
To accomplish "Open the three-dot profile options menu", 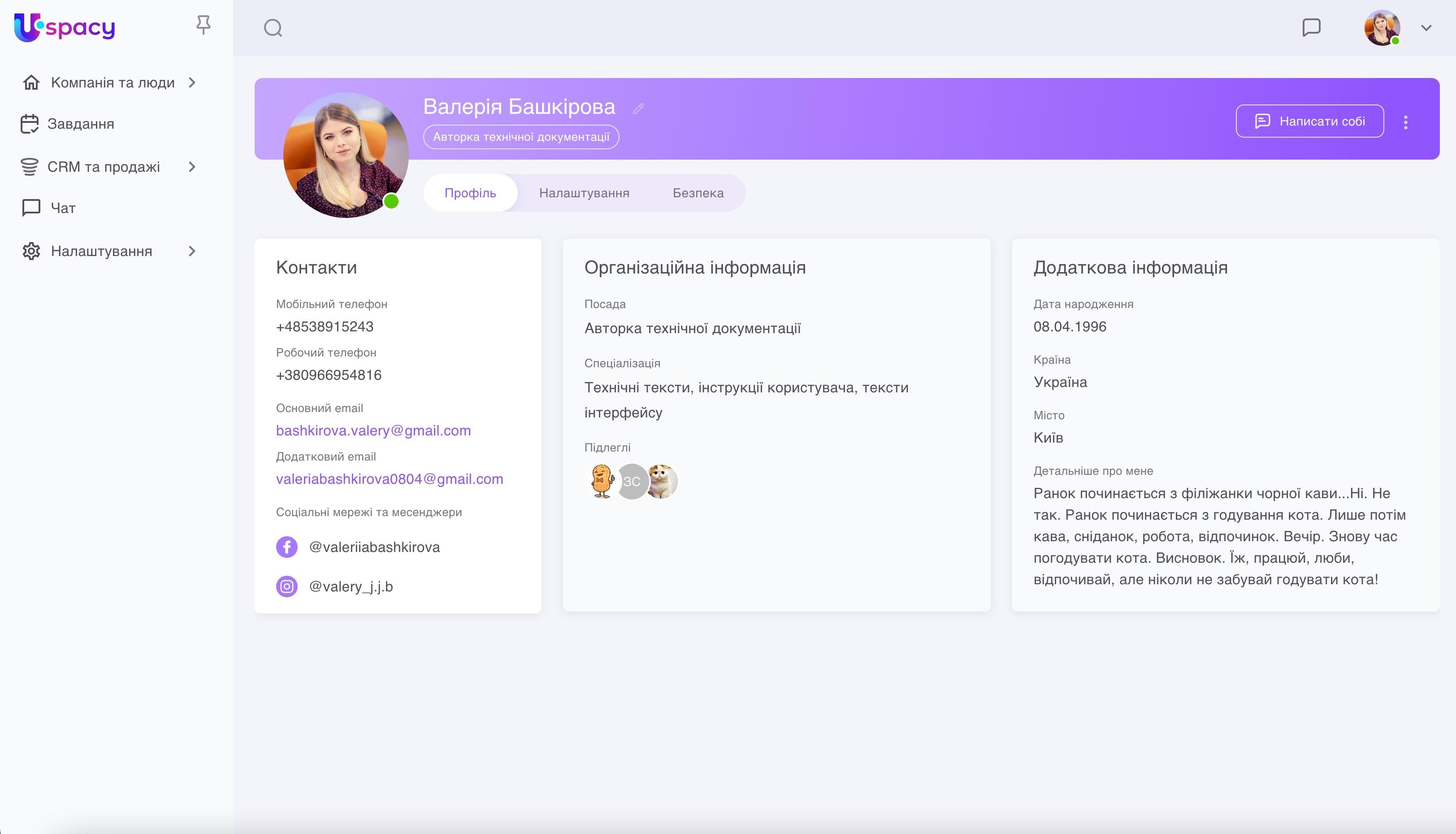I will tap(1406, 122).
